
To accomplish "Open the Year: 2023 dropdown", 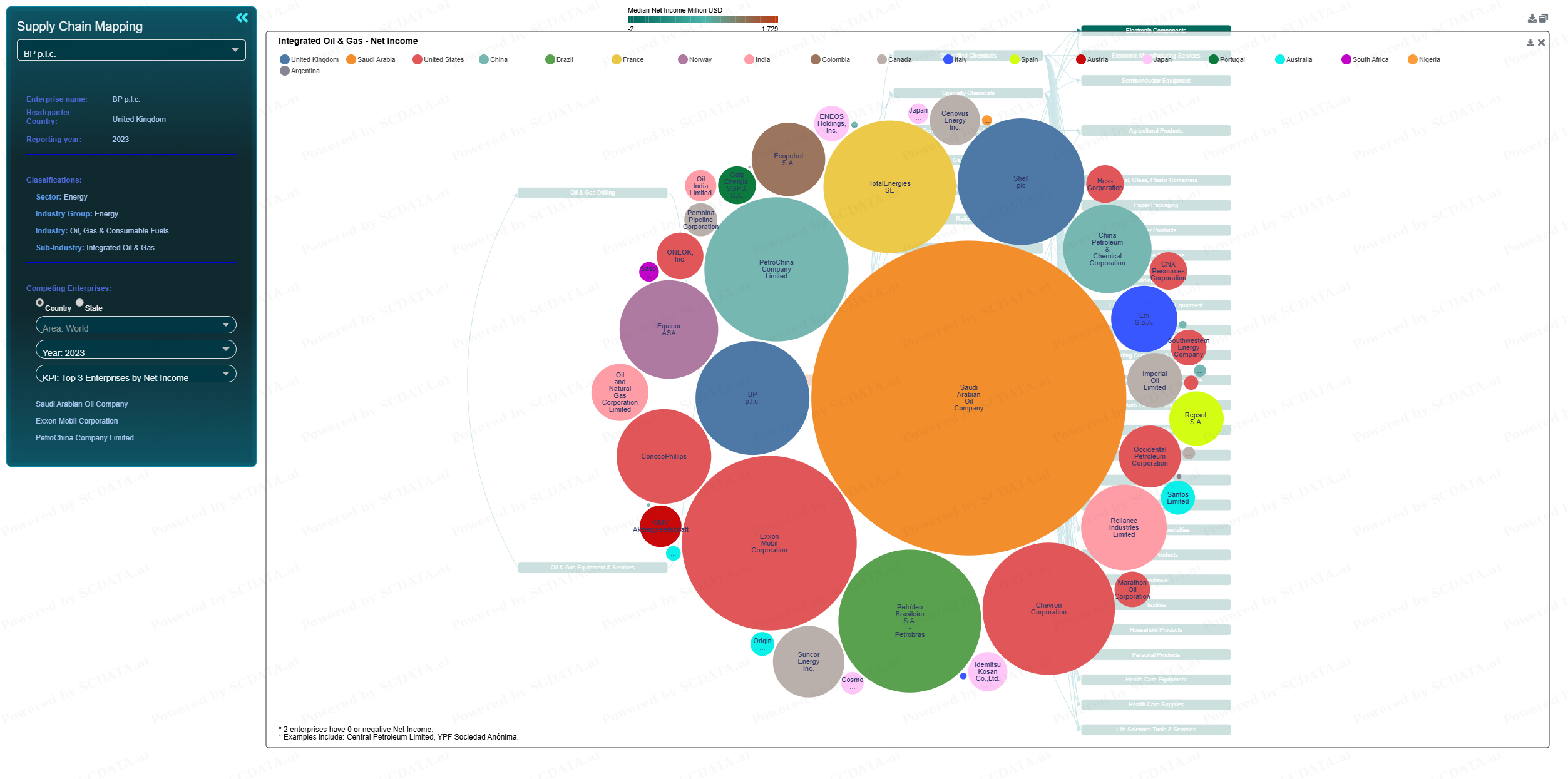I will 136,350.
